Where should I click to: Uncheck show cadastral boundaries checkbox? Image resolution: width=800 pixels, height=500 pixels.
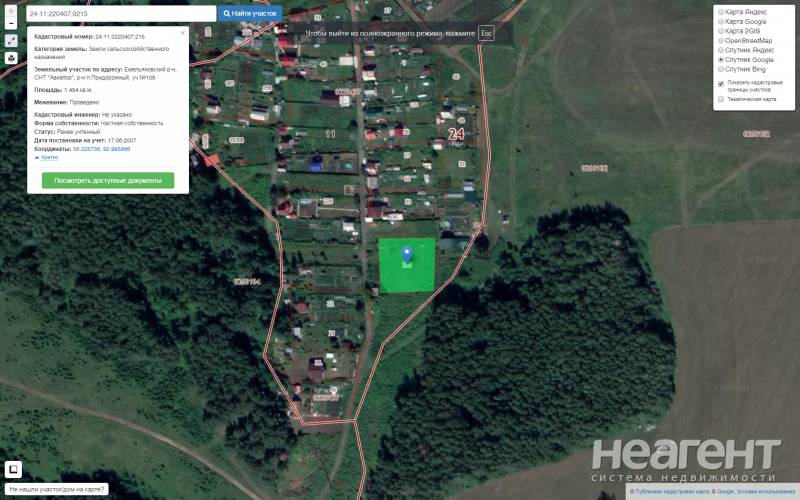click(721, 83)
